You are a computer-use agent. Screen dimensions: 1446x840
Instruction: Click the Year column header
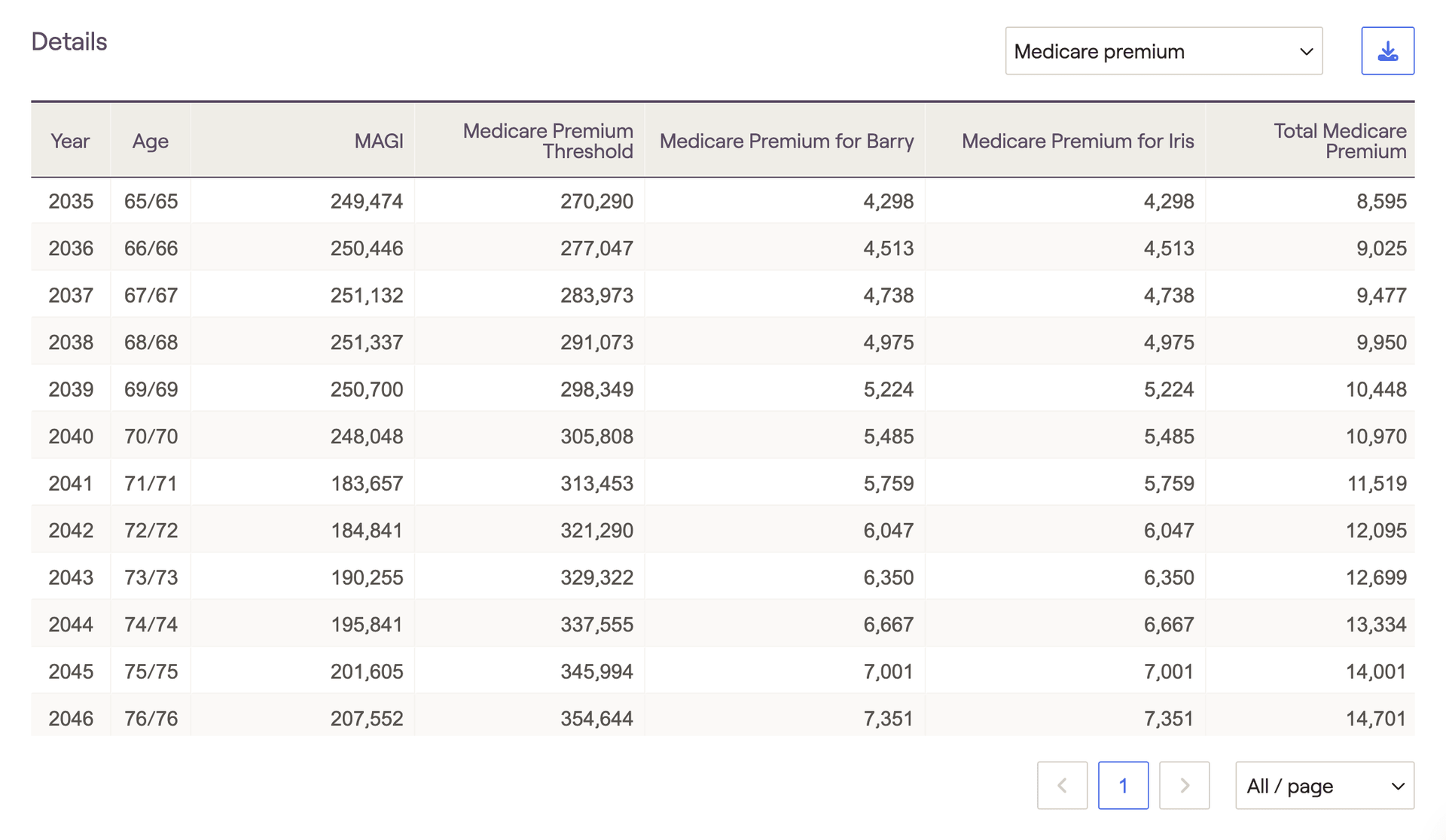(70, 141)
